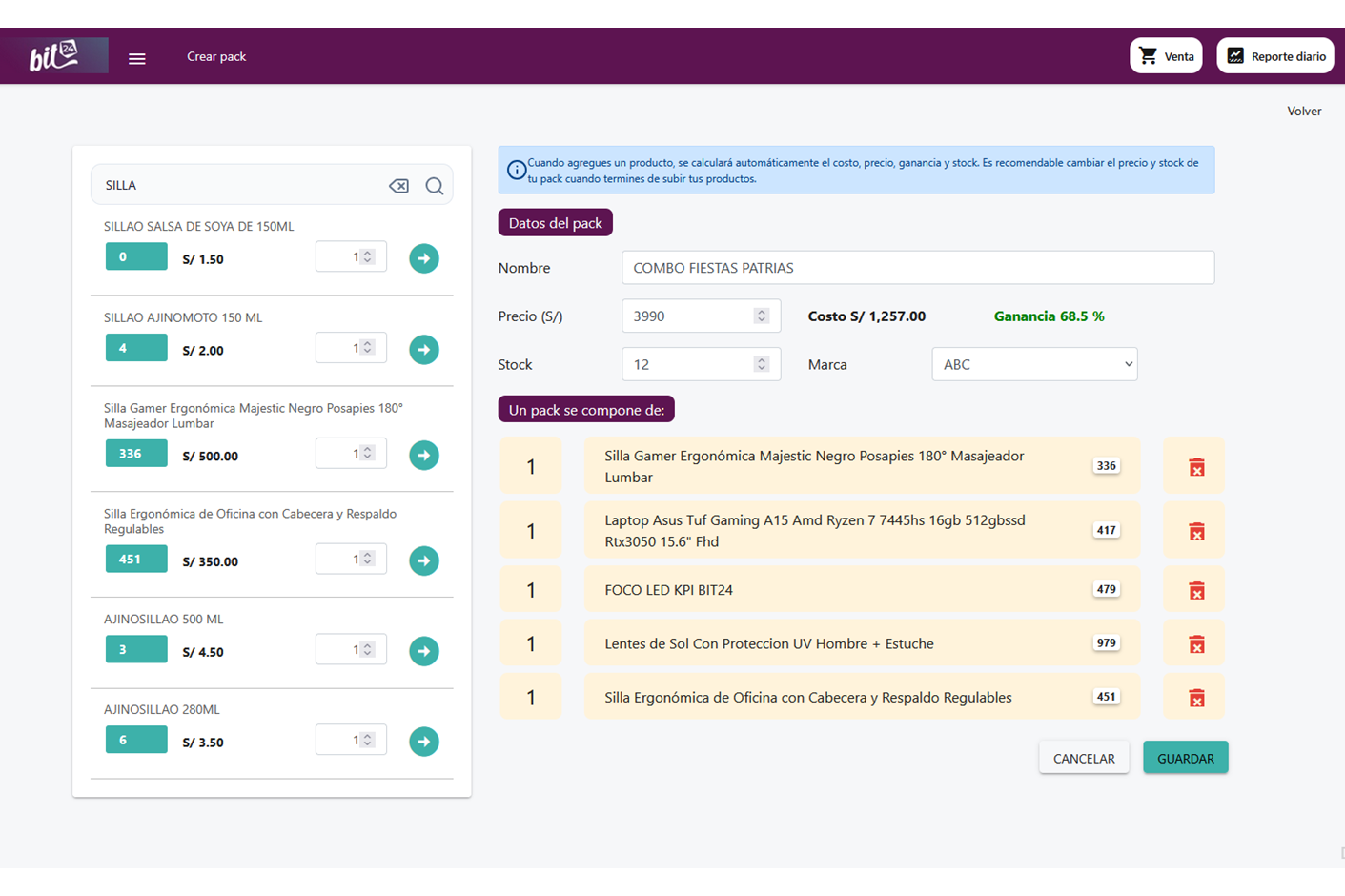1345x896 pixels.
Task: Open the Marca dropdown
Action: (x=1034, y=364)
